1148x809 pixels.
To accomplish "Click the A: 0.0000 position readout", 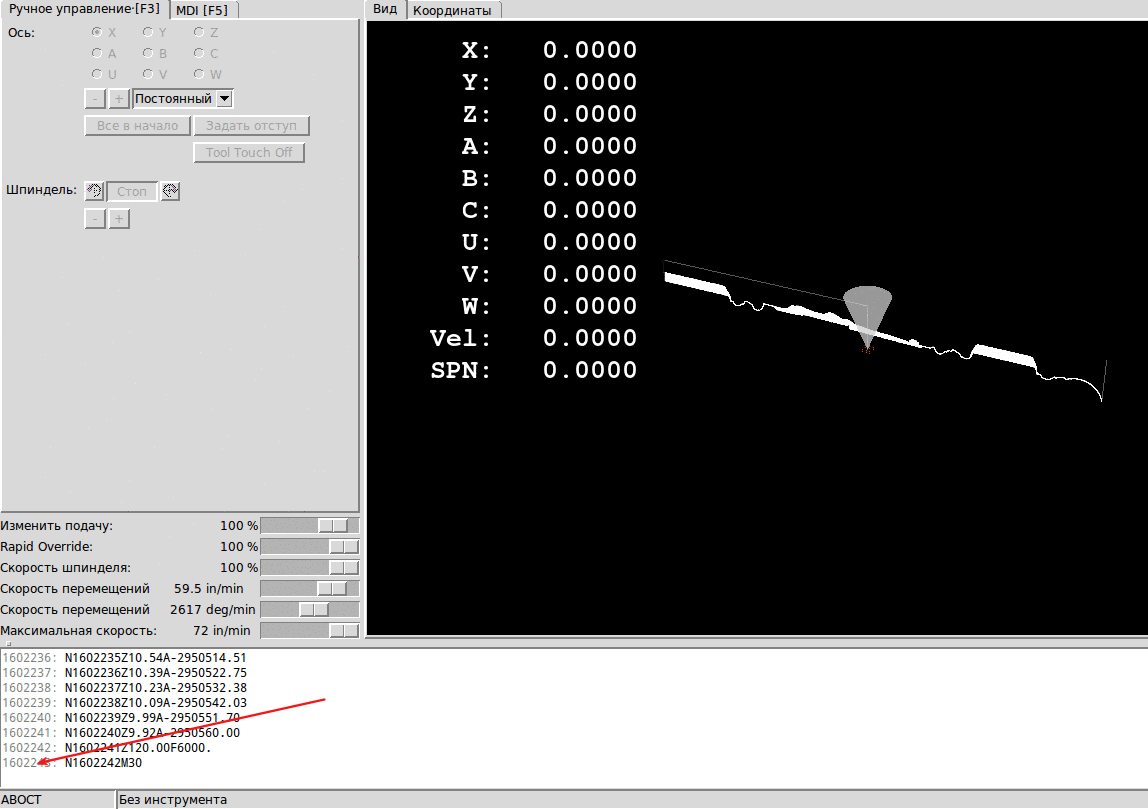I will 549,146.
